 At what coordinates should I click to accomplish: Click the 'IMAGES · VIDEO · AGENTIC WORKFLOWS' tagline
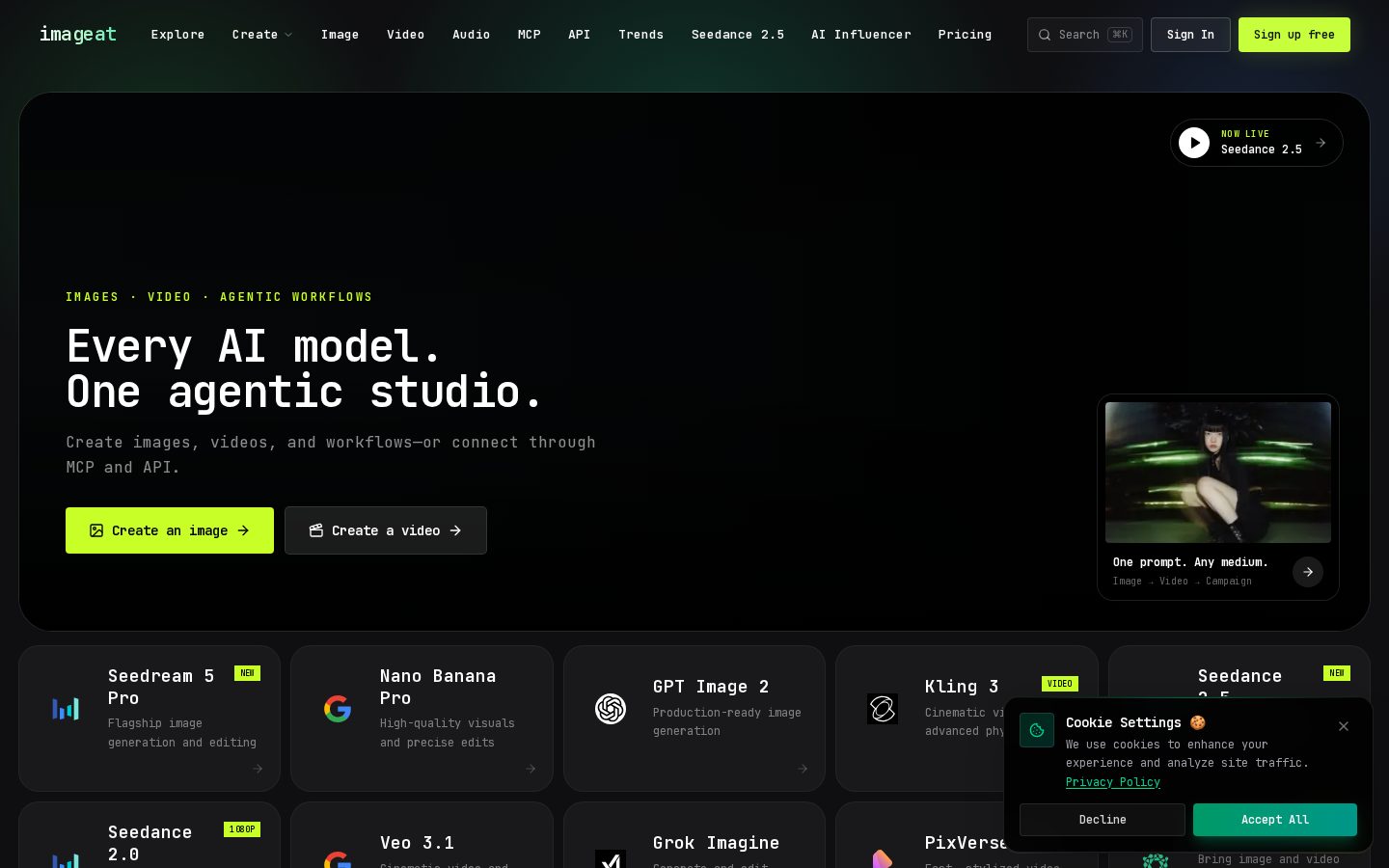[219, 297]
